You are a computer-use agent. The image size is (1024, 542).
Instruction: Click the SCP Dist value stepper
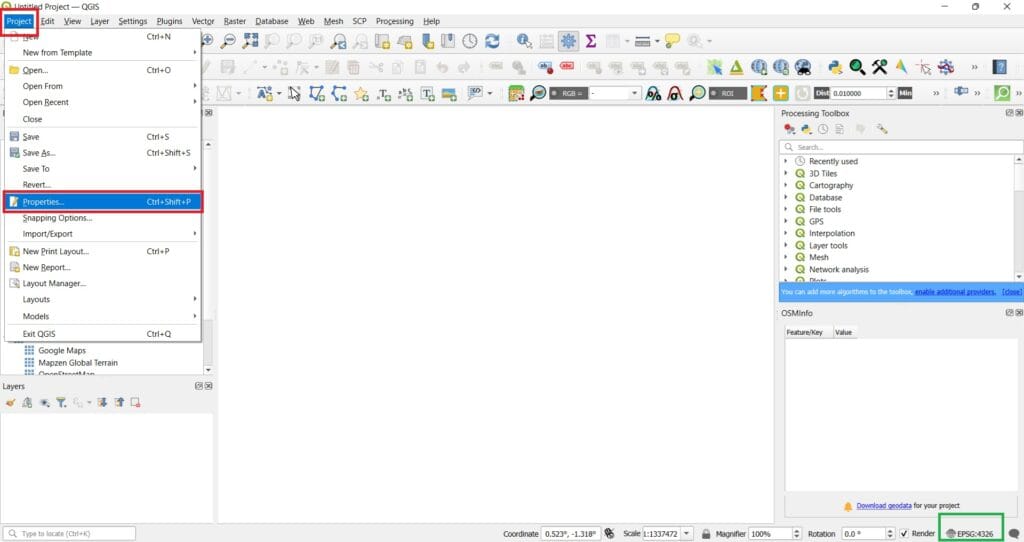(x=891, y=93)
